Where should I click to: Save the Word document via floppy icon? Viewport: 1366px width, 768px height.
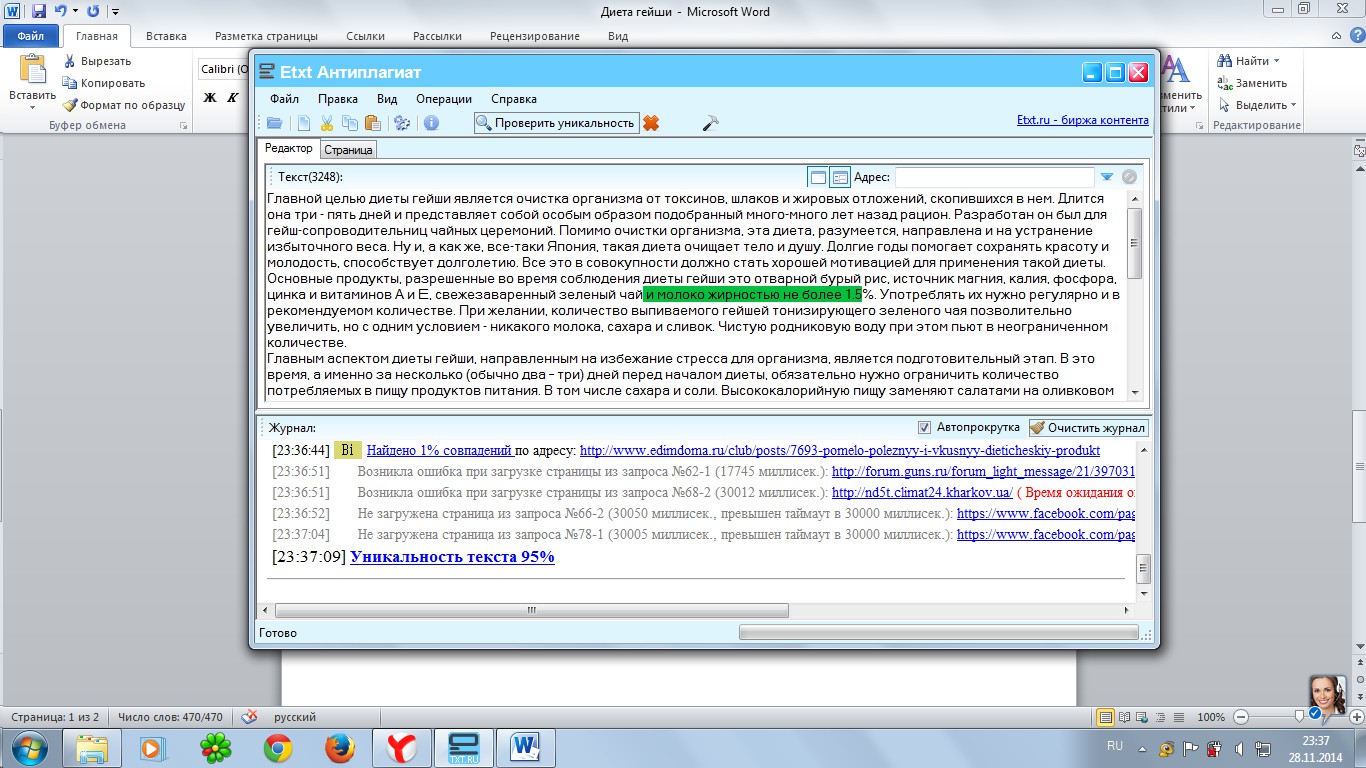click(39, 11)
